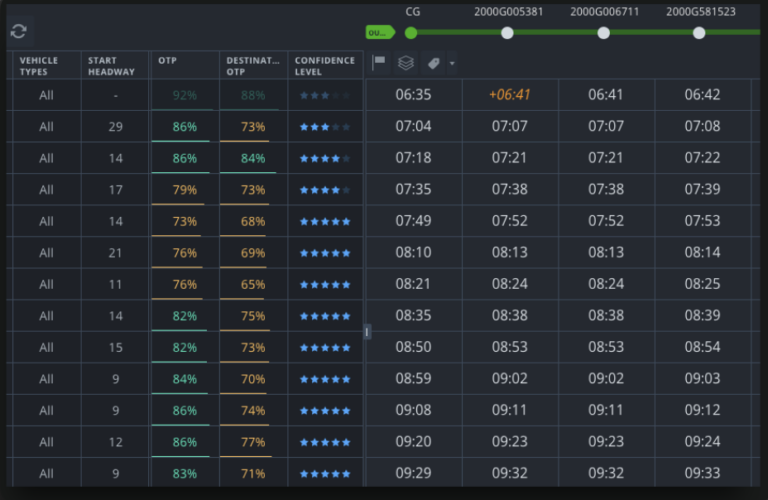Click the 68% destination OTP value
Screen dimensions: 768x500
253,221
